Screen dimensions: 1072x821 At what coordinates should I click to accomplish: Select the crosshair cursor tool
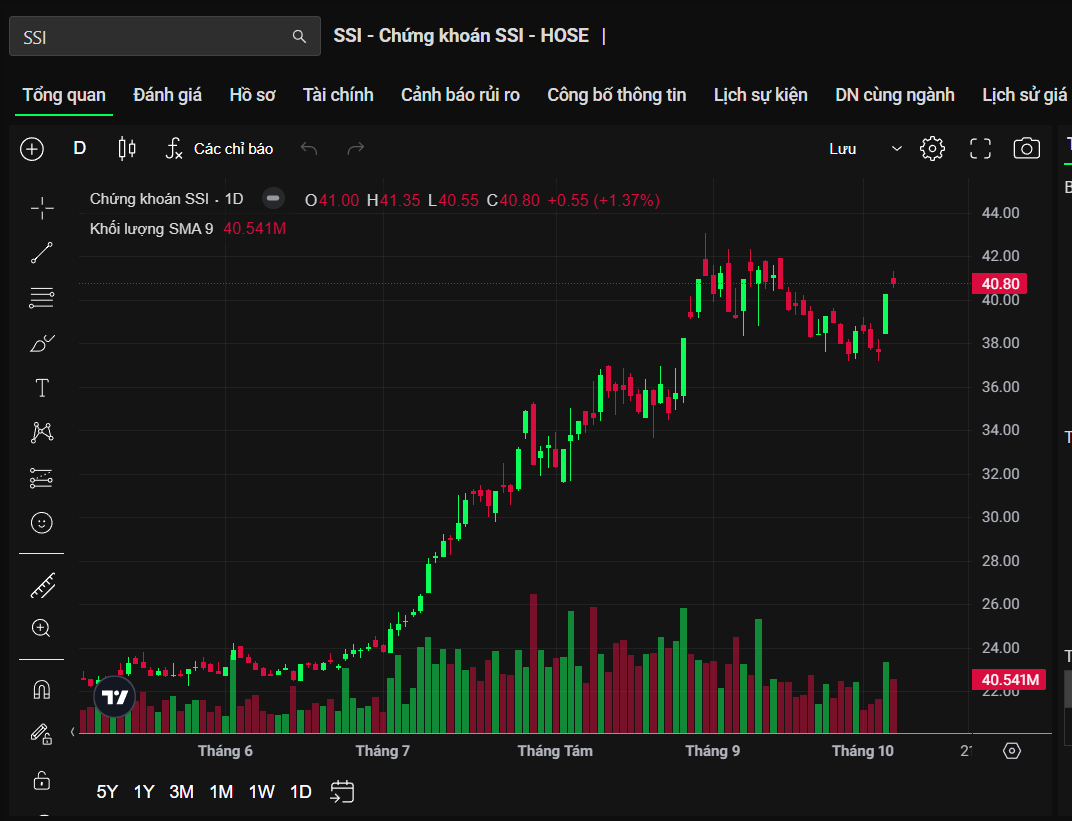coord(42,208)
